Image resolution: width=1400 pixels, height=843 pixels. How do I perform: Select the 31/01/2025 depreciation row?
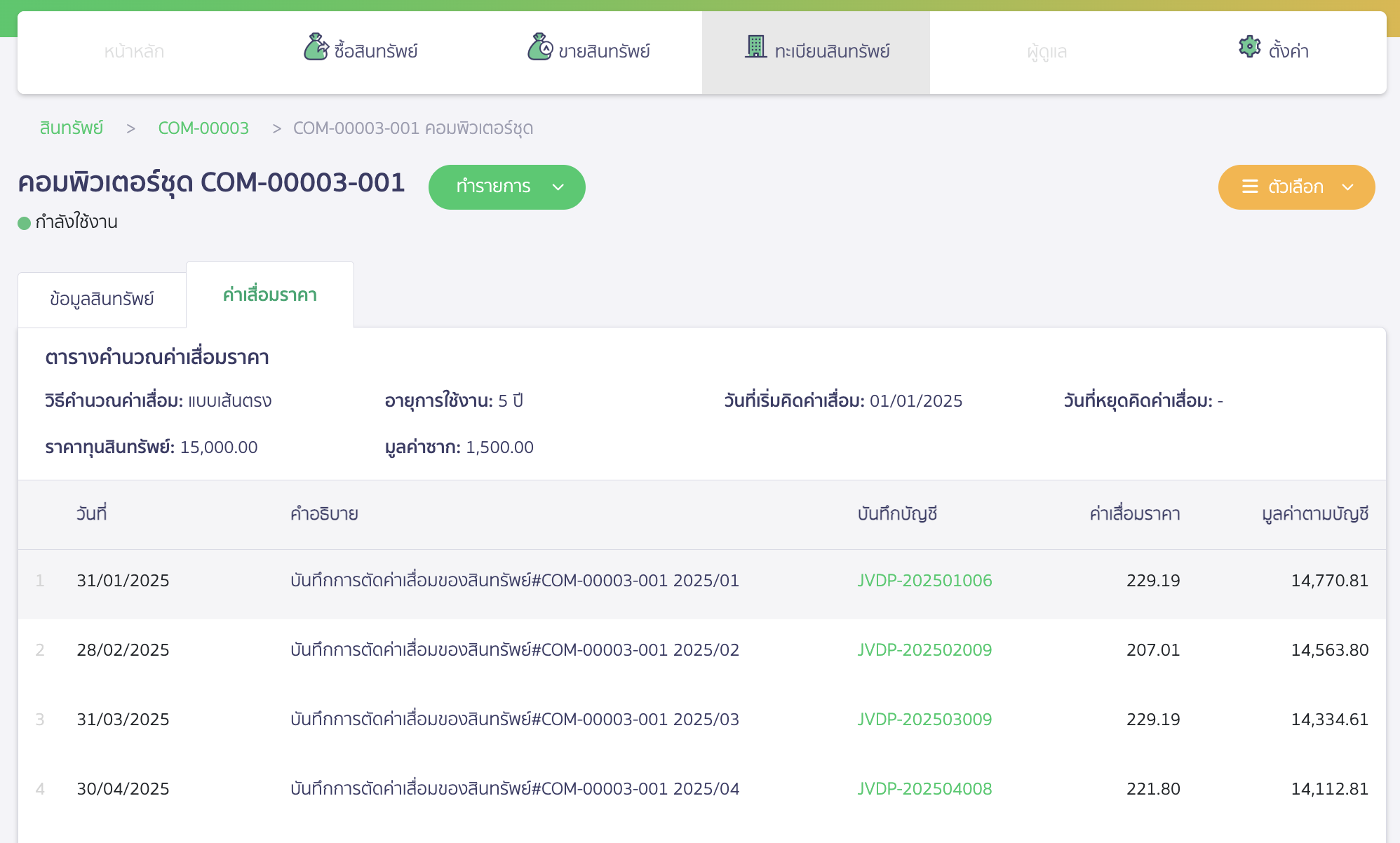pos(123,581)
